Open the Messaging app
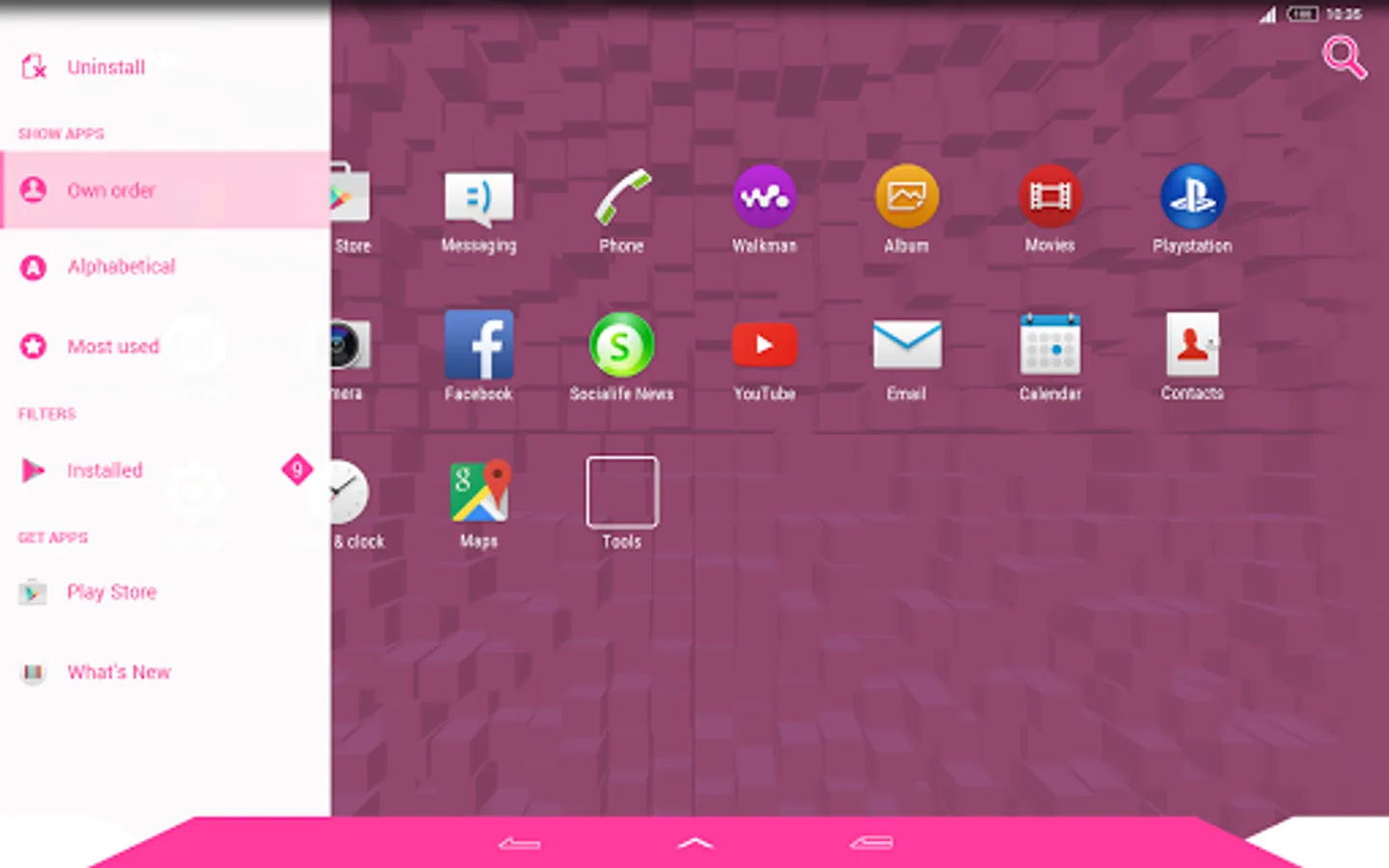Viewport: 1389px width, 868px height. click(x=478, y=199)
